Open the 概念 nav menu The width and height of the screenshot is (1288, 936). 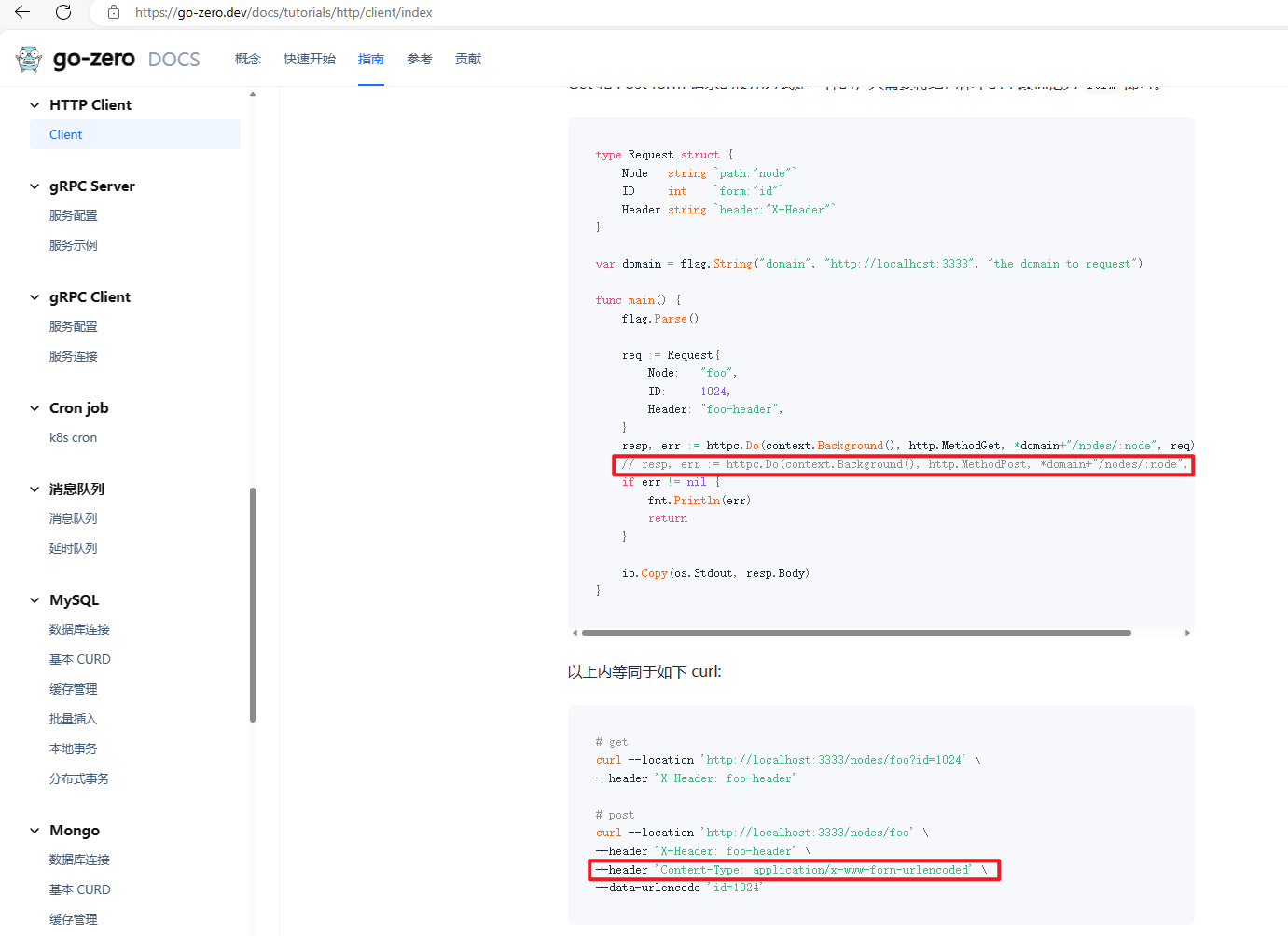(x=248, y=59)
